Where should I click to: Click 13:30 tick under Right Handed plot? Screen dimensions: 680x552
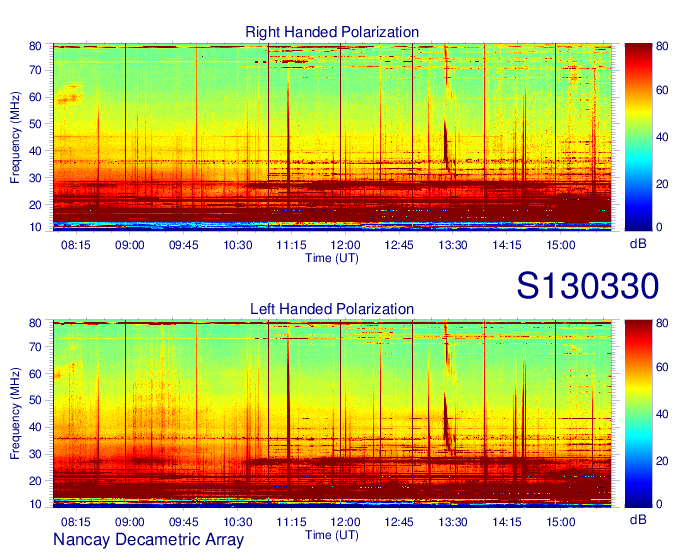coord(453,245)
